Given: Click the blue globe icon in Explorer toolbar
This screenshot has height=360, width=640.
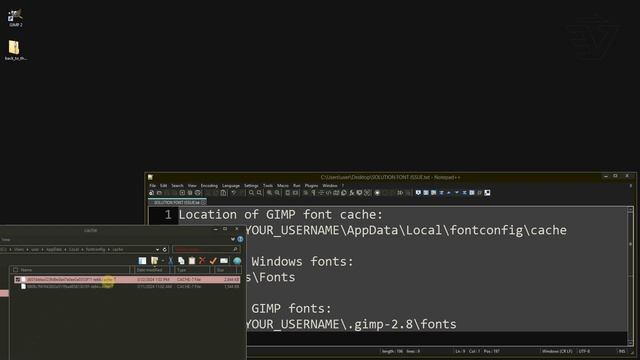Looking at the screenshot, I should (x=237, y=260).
